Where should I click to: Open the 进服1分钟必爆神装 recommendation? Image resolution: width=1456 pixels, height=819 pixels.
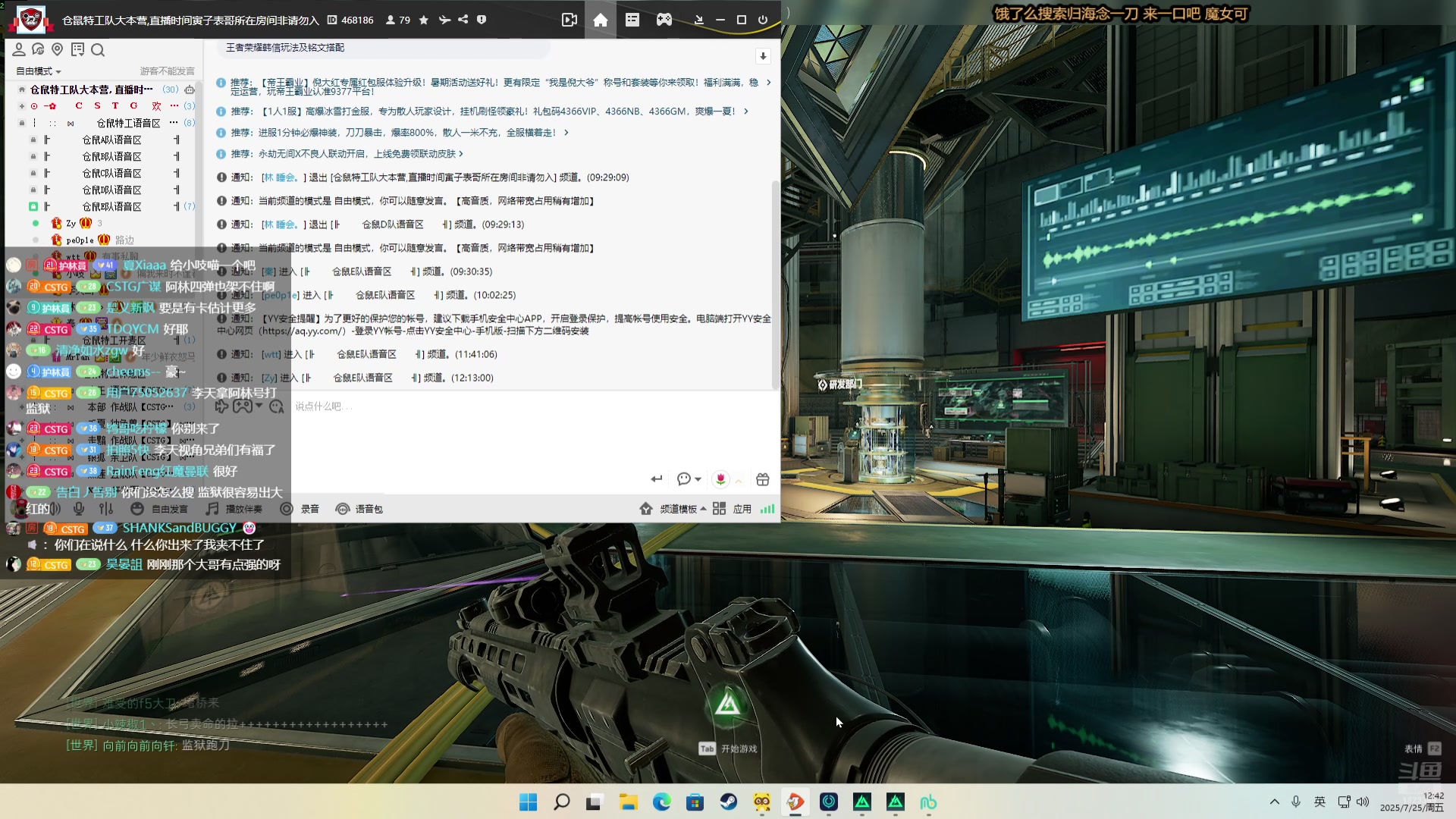[x=400, y=133]
